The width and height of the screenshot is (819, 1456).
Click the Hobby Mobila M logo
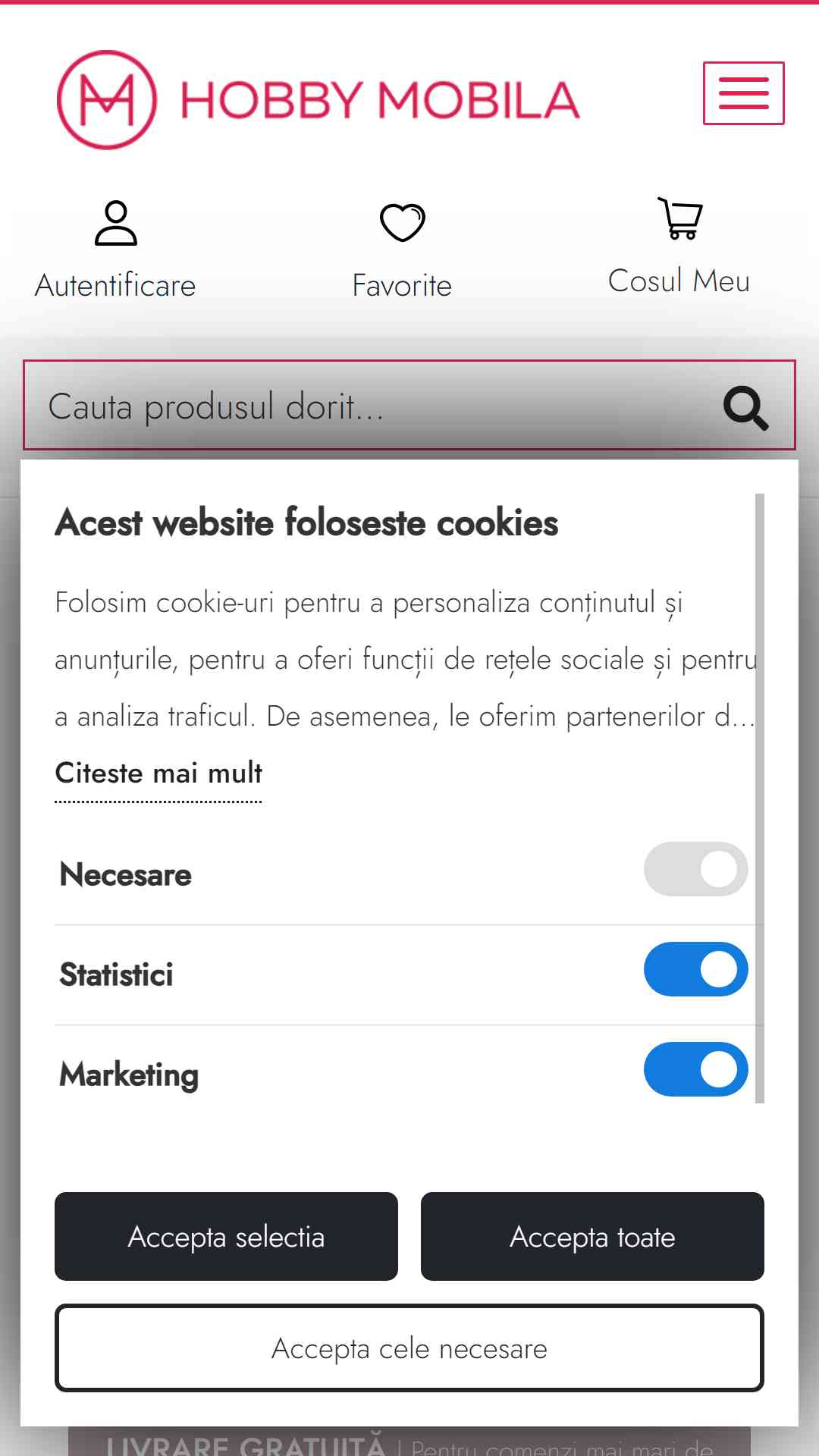click(107, 100)
